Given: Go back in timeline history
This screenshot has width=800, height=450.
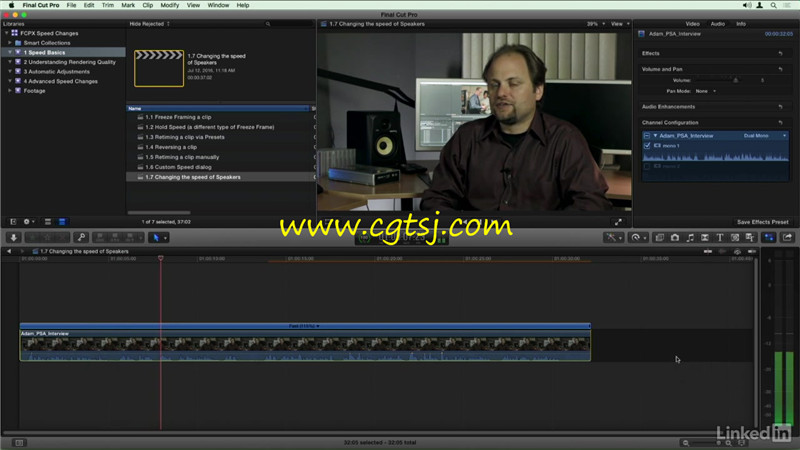Looking at the screenshot, I should (x=9, y=252).
